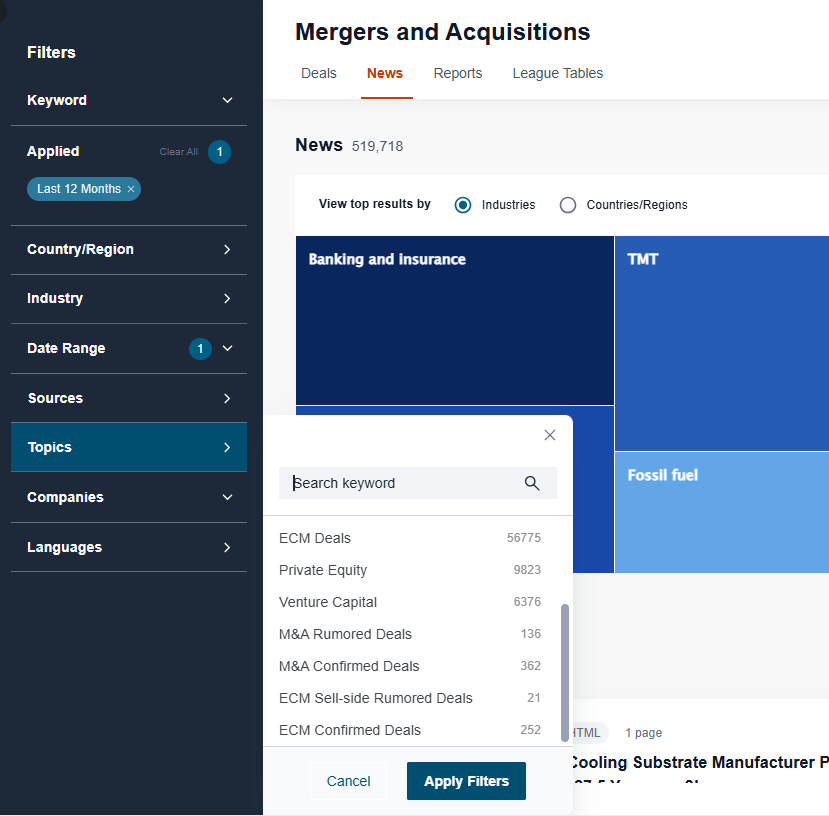
Task: Select the Countries/Regions radio button
Action: click(568, 205)
